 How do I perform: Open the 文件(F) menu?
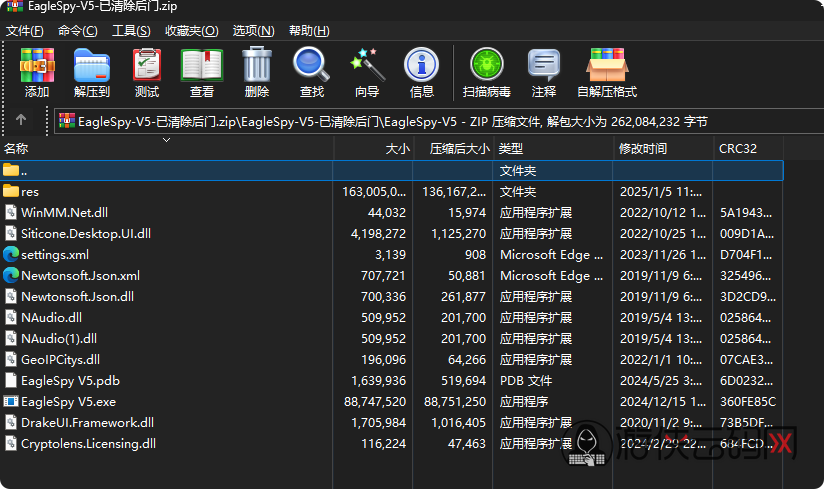coord(24,31)
